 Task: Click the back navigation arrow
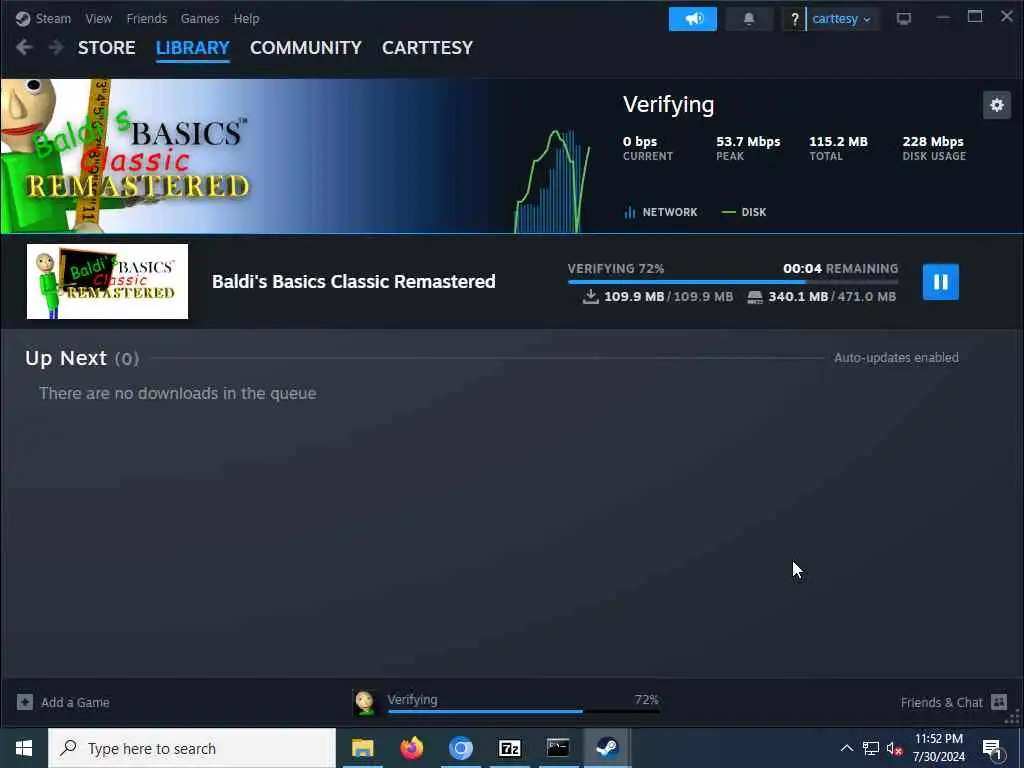pyautogui.click(x=24, y=47)
